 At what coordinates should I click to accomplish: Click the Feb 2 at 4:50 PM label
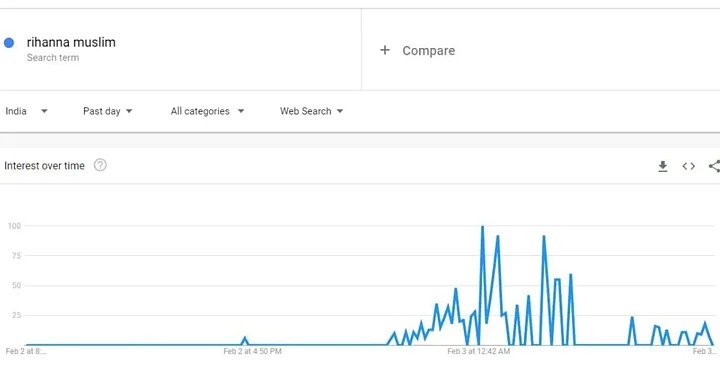[253, 351]
